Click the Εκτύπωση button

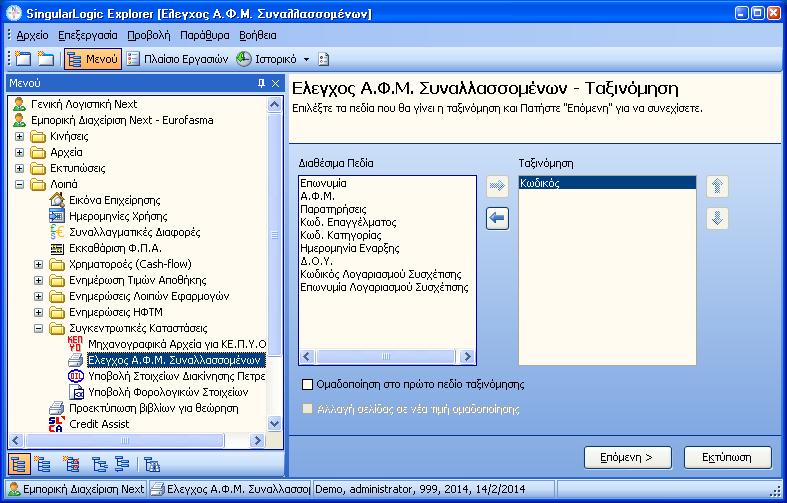(728, 457)
